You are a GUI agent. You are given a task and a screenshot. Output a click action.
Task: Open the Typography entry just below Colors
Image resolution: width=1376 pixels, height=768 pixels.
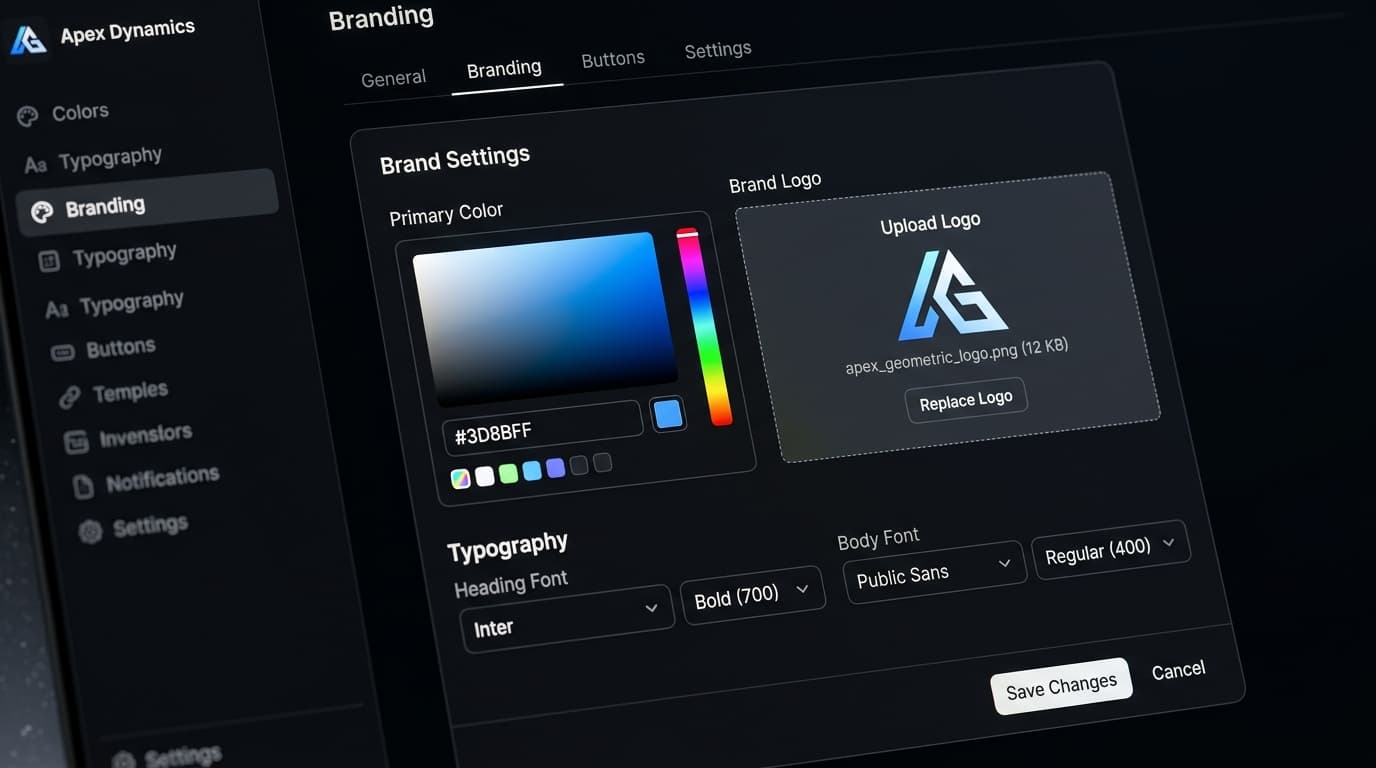point(94,160)
